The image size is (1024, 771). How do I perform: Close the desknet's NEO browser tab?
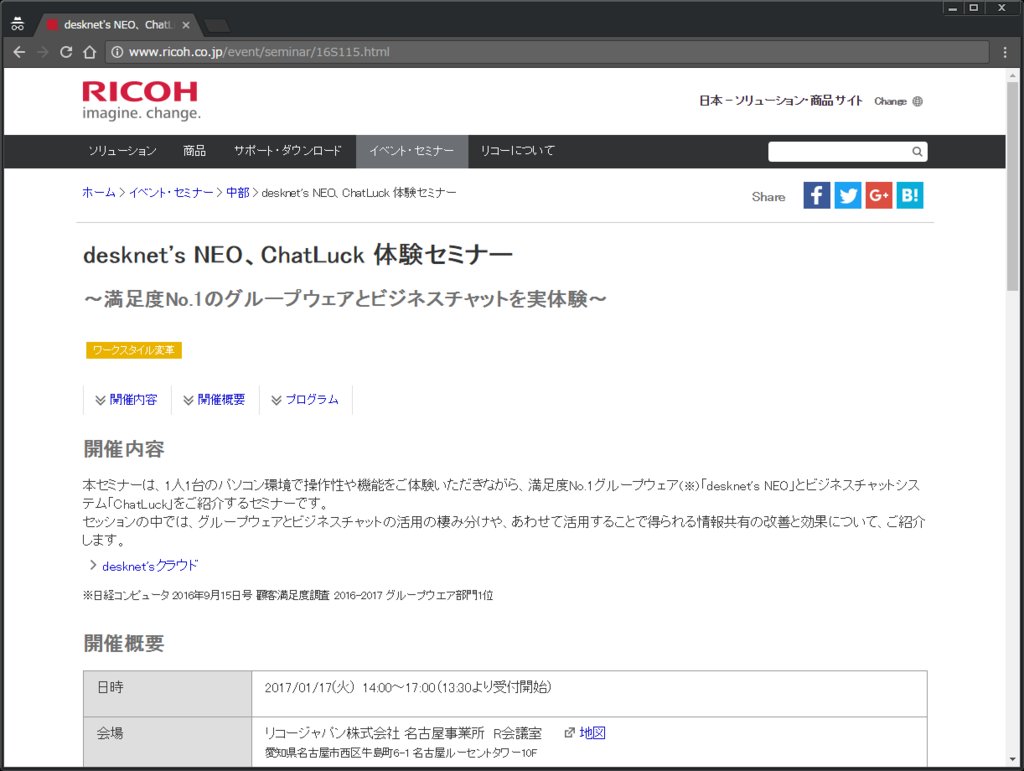186,25
